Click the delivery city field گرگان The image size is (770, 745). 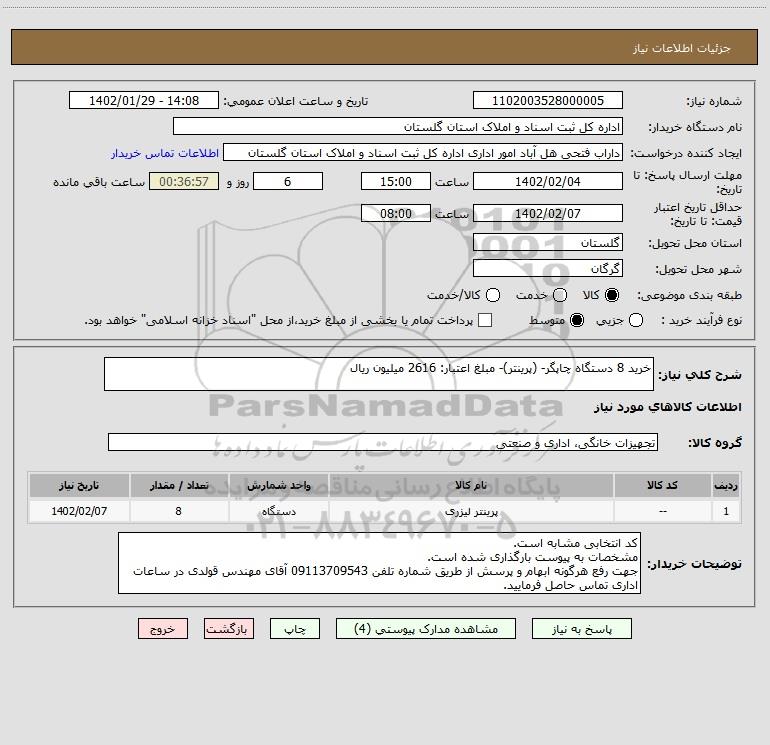click(x=548, y=269)
